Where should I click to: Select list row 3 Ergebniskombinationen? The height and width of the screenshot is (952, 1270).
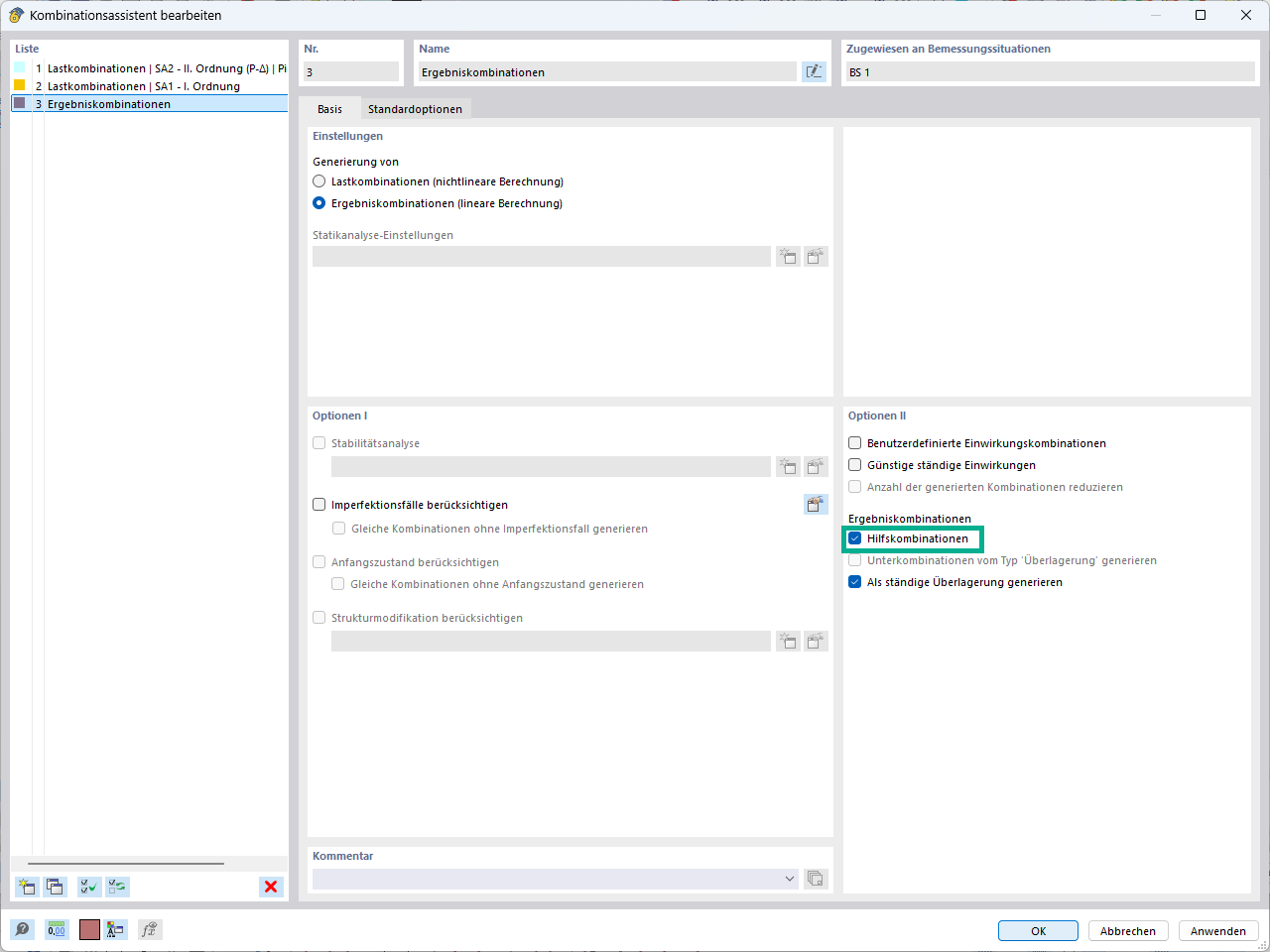click(x=149, y=104)
